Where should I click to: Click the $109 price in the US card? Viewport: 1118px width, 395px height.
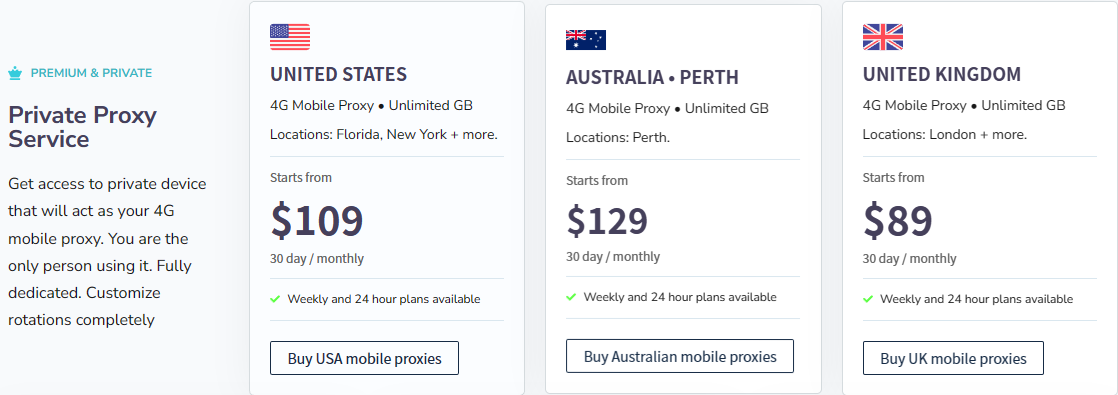(x=317, y=220)
